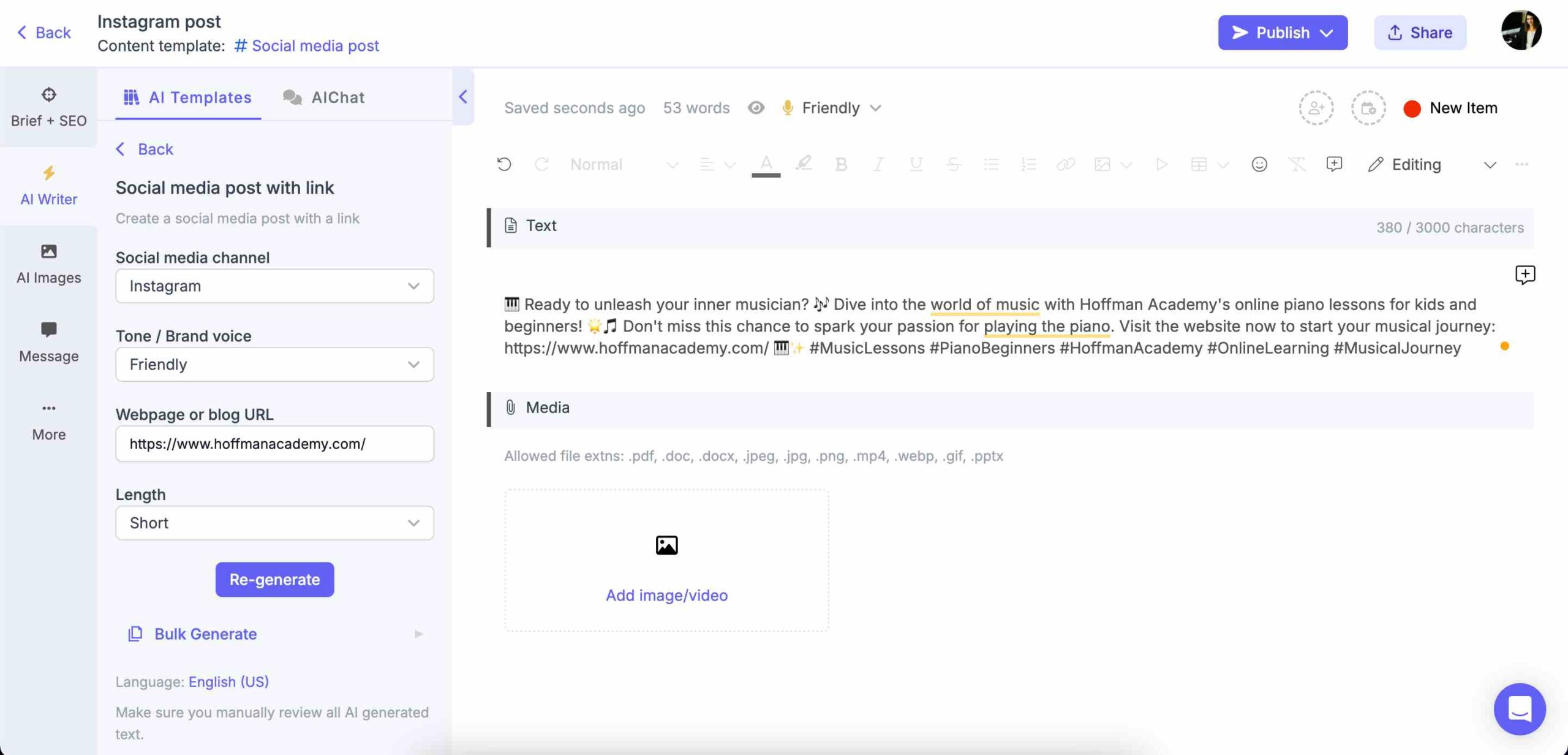
Task: Toggle underline formatting on text
Action: point(915,164)
